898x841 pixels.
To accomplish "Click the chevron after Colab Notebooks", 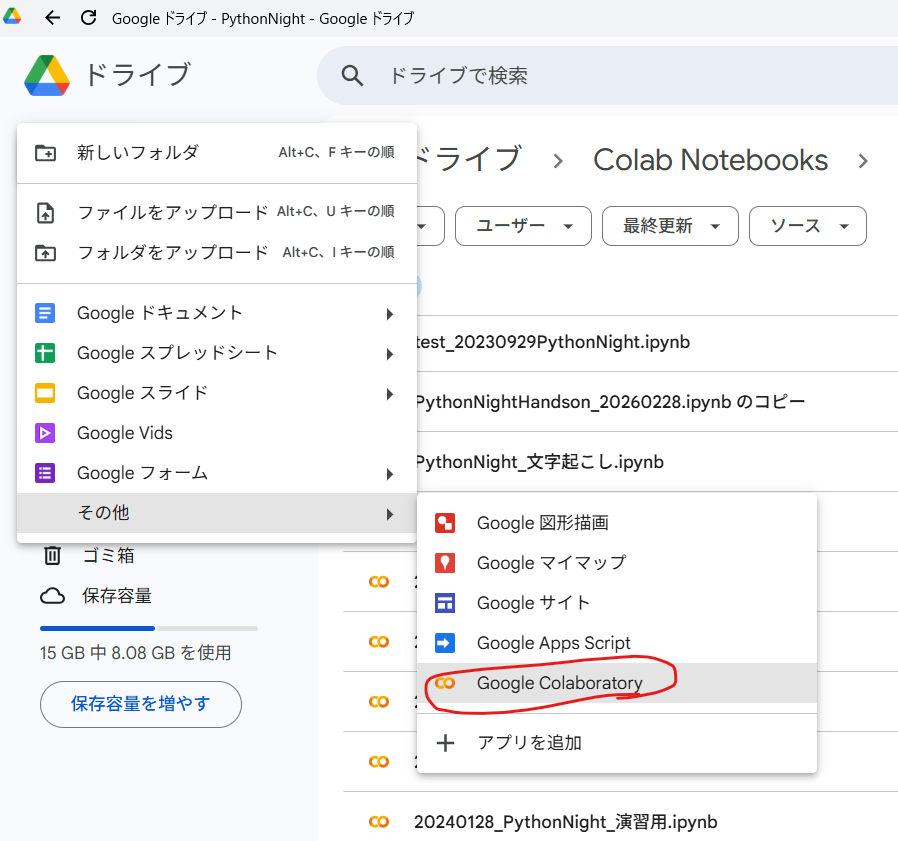I will coord(863,162).
